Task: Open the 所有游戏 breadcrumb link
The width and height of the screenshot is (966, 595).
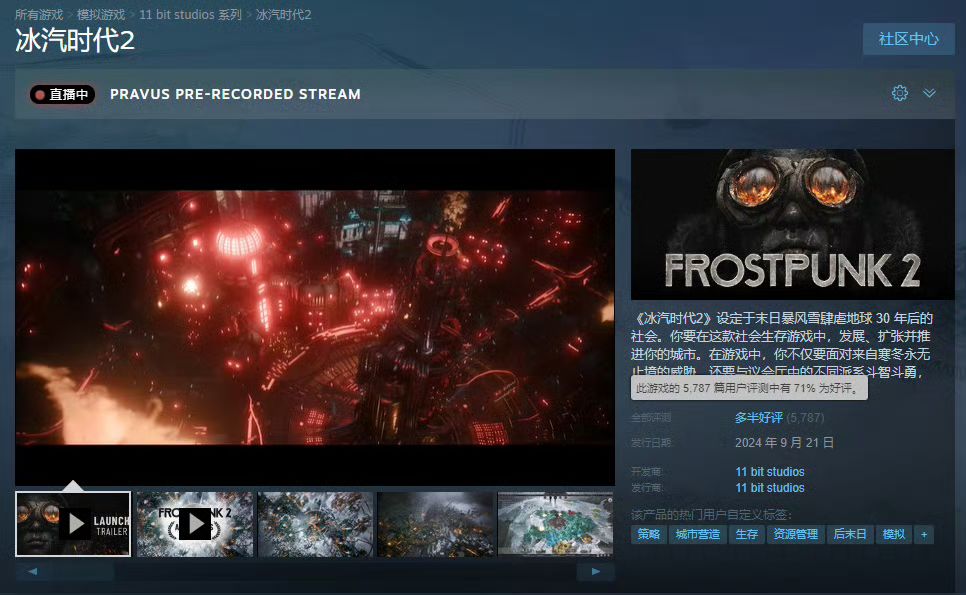Action: click(x=39, y=14)
